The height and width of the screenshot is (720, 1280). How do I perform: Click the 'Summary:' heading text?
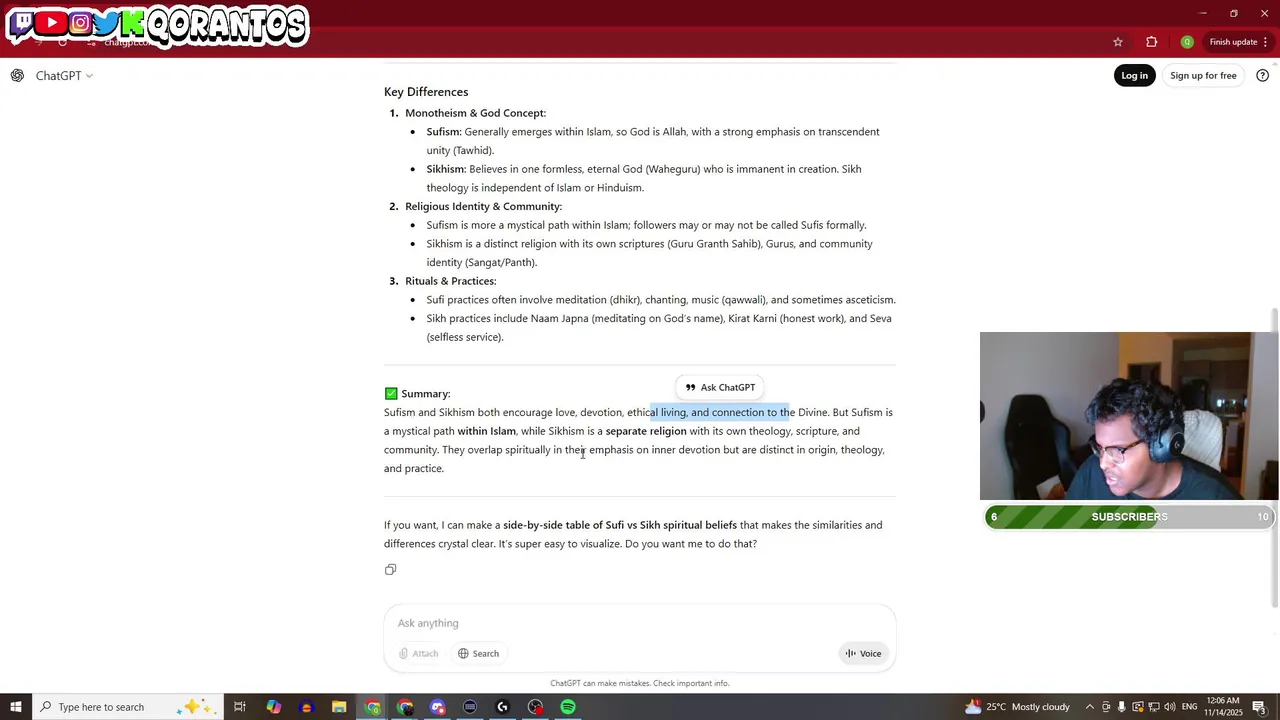426,394
